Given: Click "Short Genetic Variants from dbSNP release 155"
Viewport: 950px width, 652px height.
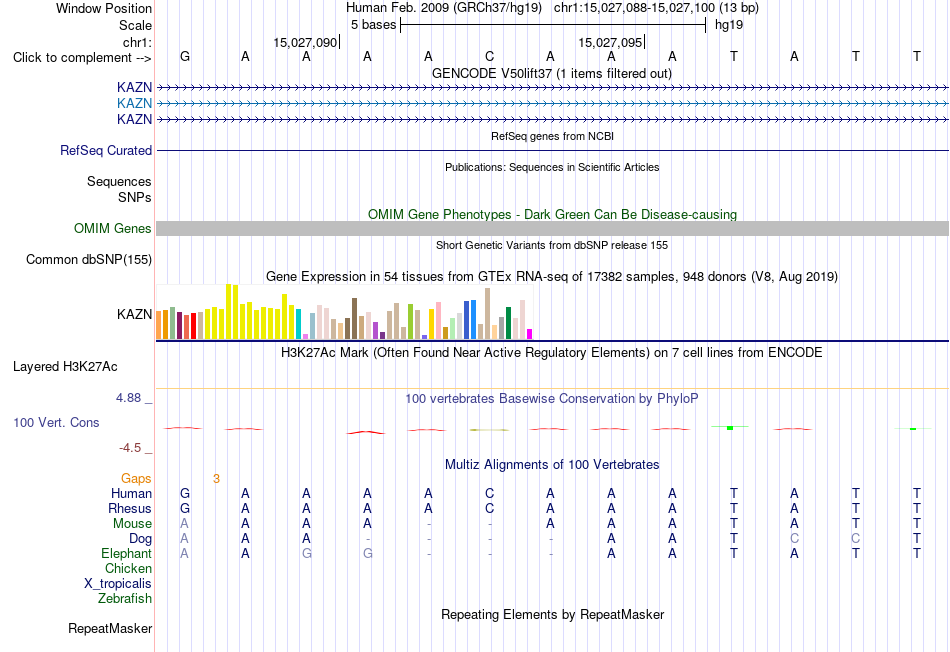Looking at the screenshot, I should pyautogui.click(x=552, y=245).
